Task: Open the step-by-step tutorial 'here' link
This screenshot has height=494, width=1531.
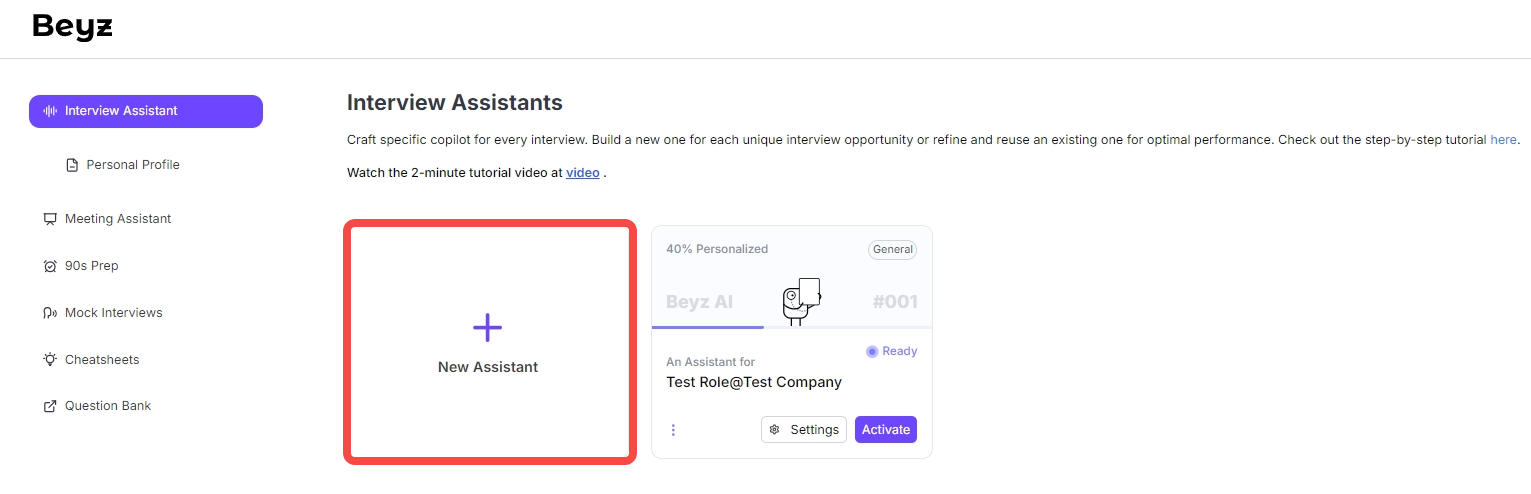Action: point(1503,140)
